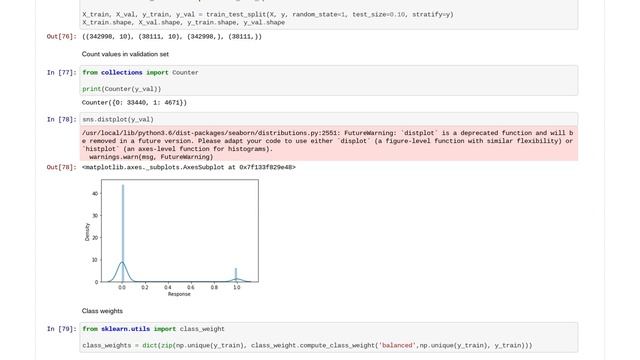Click the sns.distplot(y_val) code cell
640x360 pixels.
[329, 120]
